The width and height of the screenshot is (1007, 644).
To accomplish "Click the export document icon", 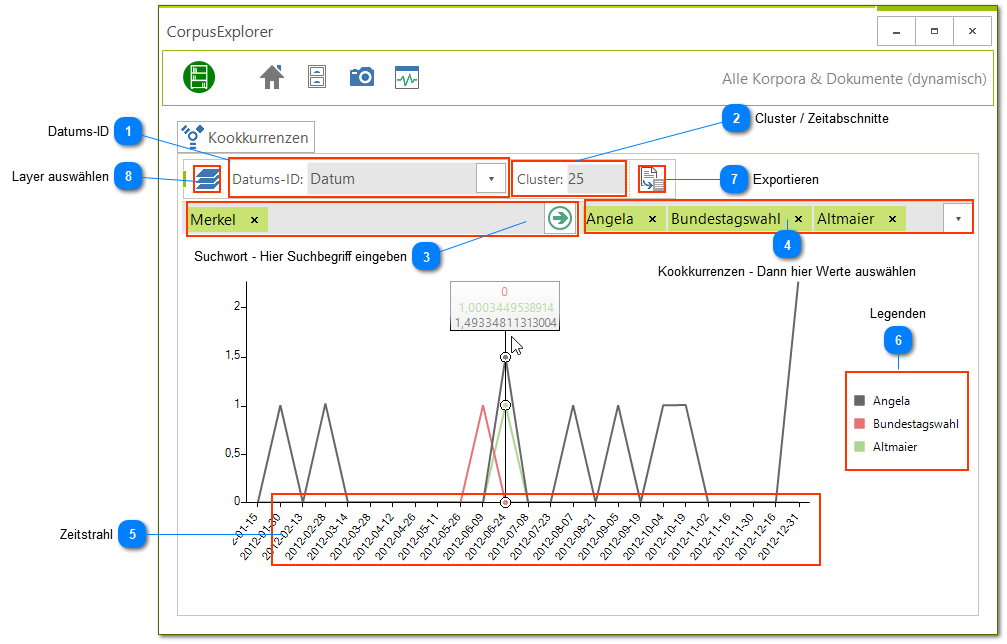I will tap(652, 179).
